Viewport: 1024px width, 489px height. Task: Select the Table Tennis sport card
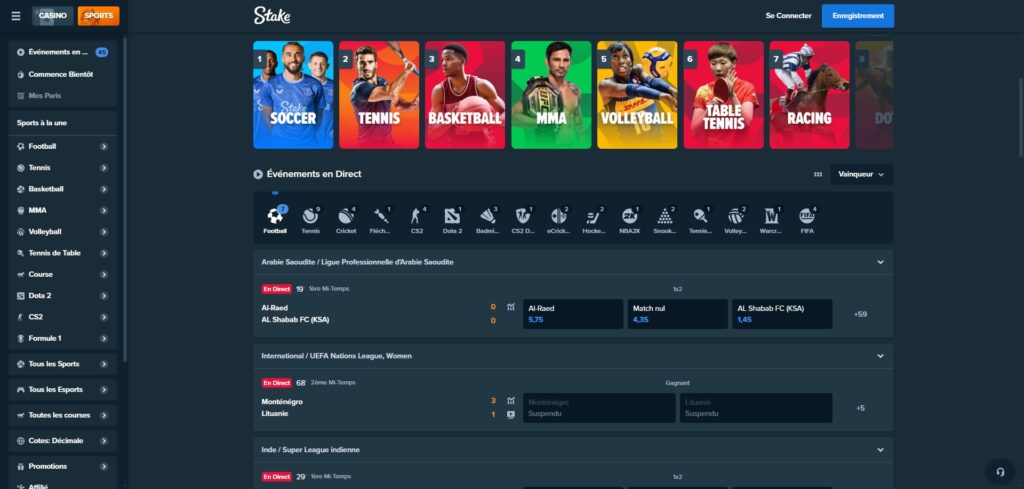click(x=724, y=95)
